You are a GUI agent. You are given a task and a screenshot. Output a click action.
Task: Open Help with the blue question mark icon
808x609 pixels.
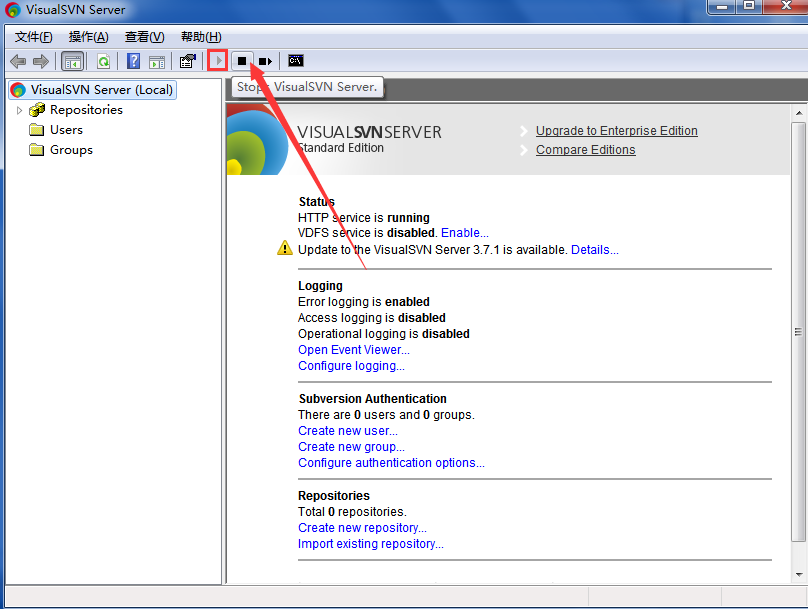[133, 61]
